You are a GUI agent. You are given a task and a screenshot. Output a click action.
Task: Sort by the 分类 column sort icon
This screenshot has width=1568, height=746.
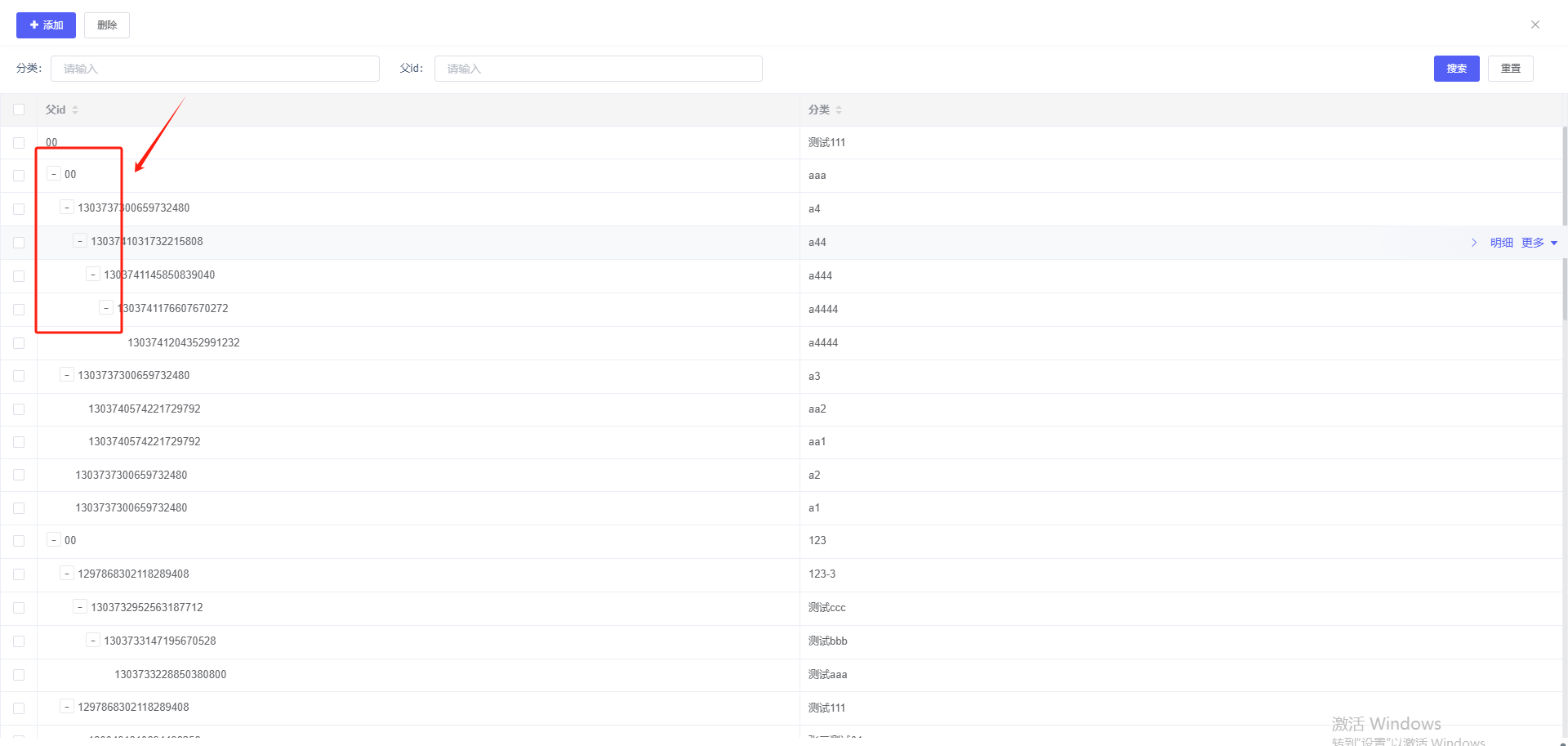click(x=839, y=109)
